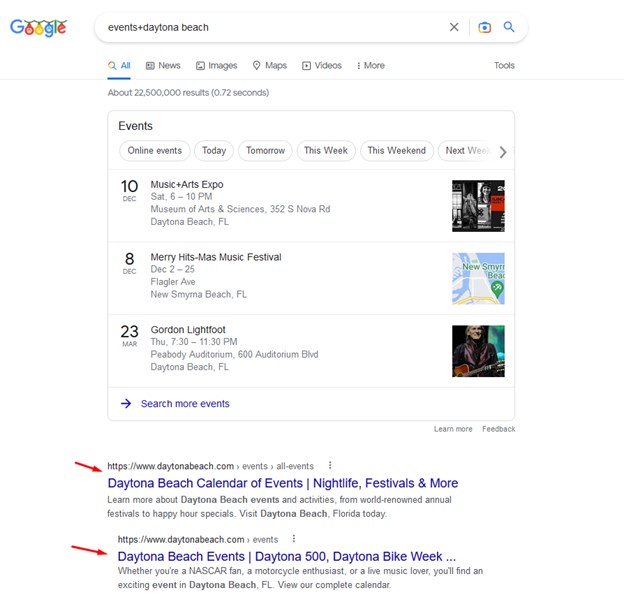This screenshot has width=624, height=595.
Task: Filter events by Online events chip
Action: click(x=155, y=151)
